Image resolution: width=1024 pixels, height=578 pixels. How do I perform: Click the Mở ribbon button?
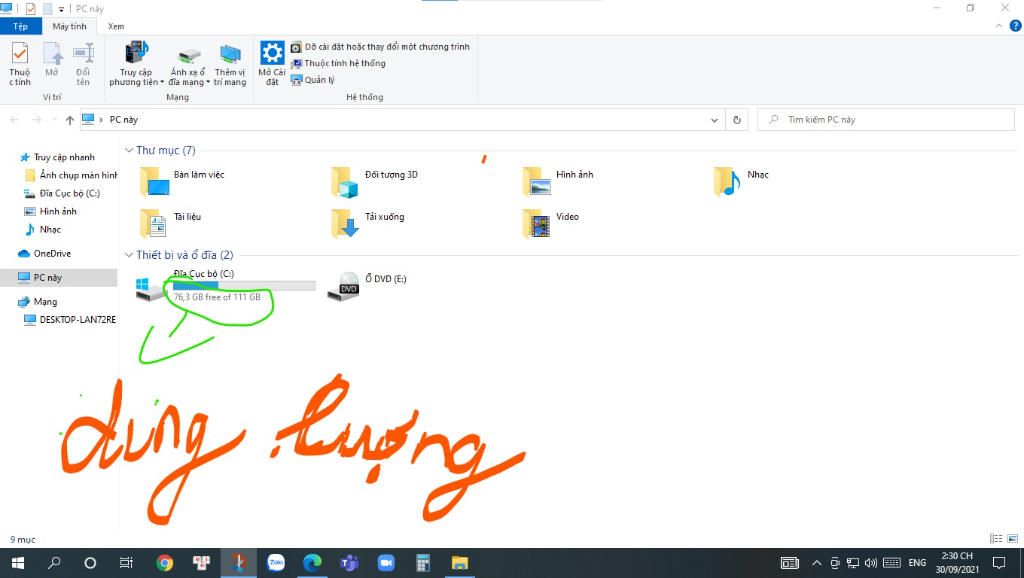point(52,60)
